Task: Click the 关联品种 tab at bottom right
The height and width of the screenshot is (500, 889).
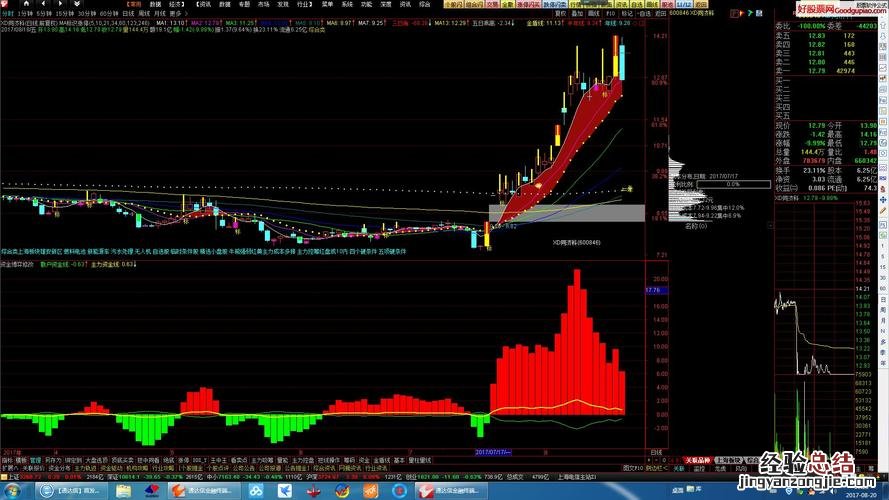Action: tap(699, 460)
